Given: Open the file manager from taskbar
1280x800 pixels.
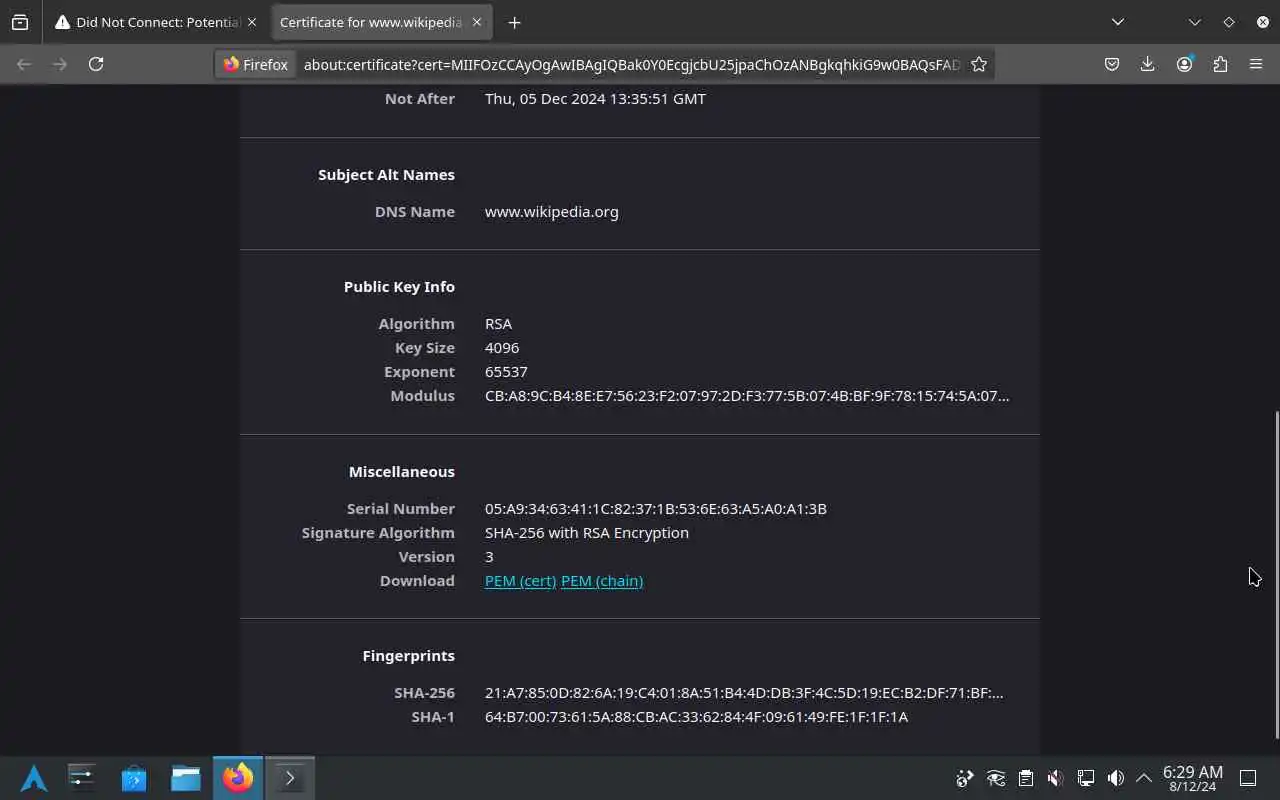Looking at the screenshot, I should pos(186,778).
